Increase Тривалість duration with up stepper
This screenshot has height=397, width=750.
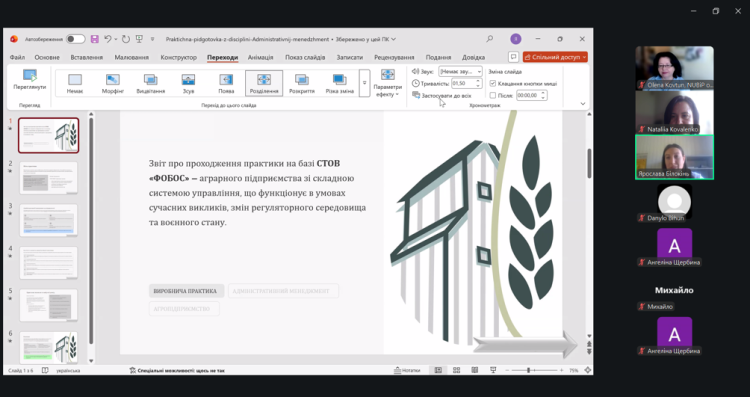[x=478, y=81]
